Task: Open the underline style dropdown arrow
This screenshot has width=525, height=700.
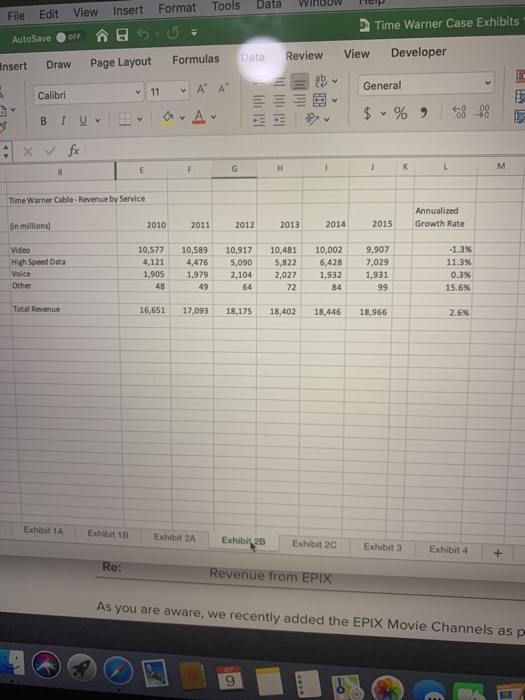Action: (98, 120)
